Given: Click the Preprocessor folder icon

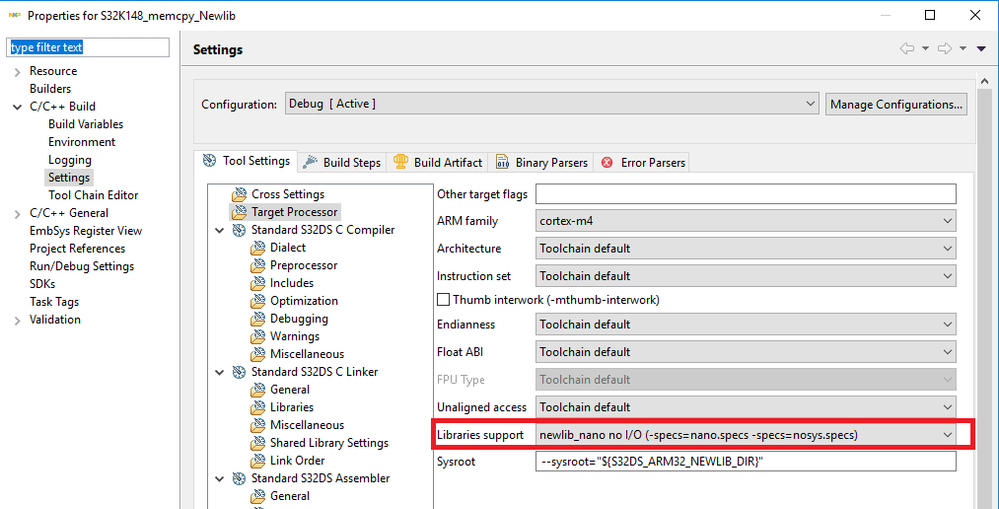Looking at the screenshot, I should pos(257,265).
